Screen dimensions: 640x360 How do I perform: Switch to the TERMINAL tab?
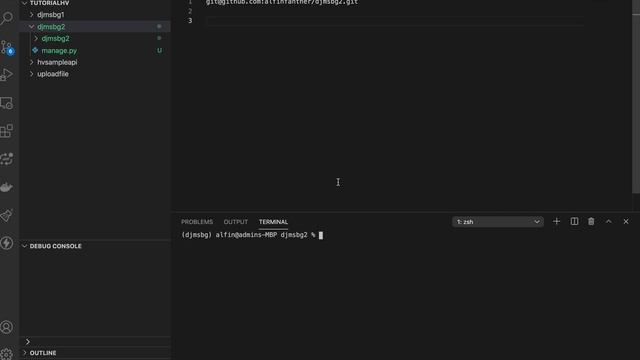click(x=273, y=222)
